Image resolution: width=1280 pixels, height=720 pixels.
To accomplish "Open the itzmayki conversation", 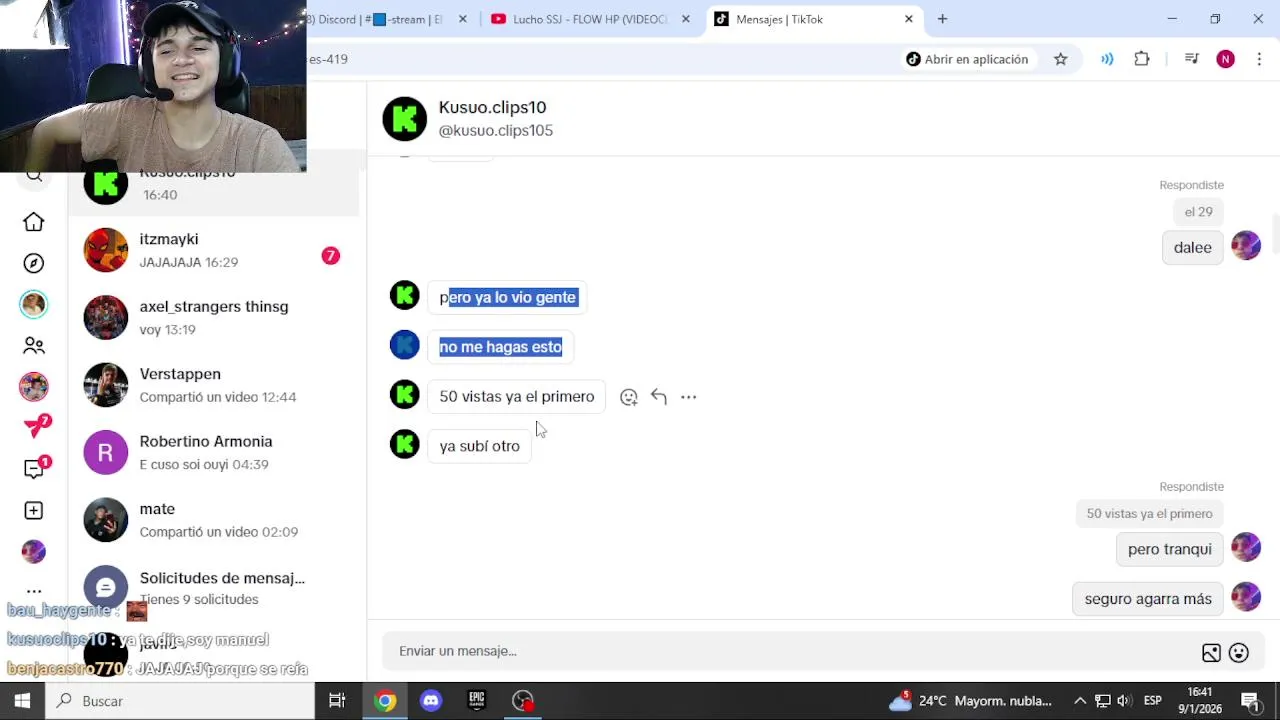I will coord(213,250).
